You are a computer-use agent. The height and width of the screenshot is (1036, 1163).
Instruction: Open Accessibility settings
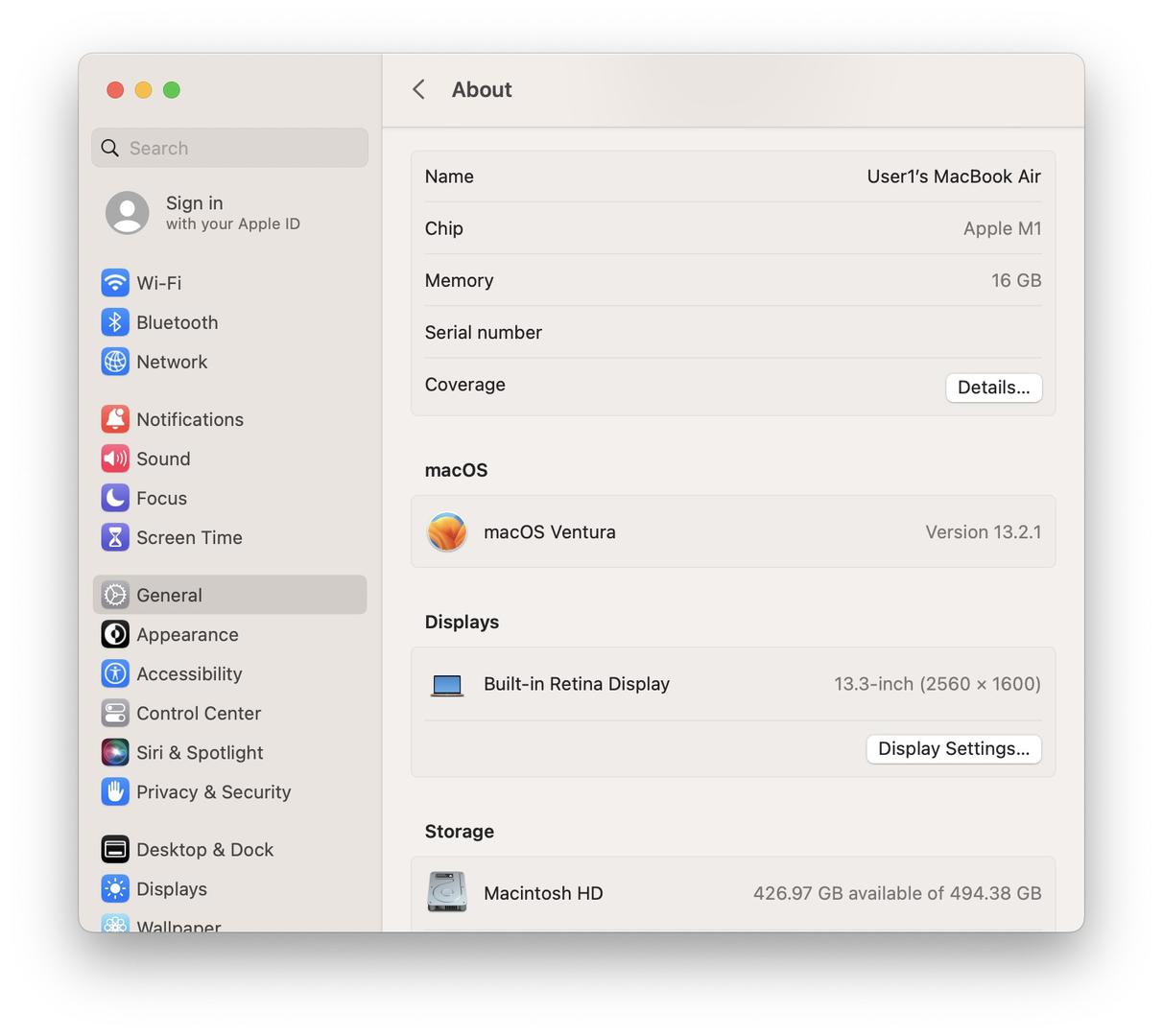click(x=229, y=673)
